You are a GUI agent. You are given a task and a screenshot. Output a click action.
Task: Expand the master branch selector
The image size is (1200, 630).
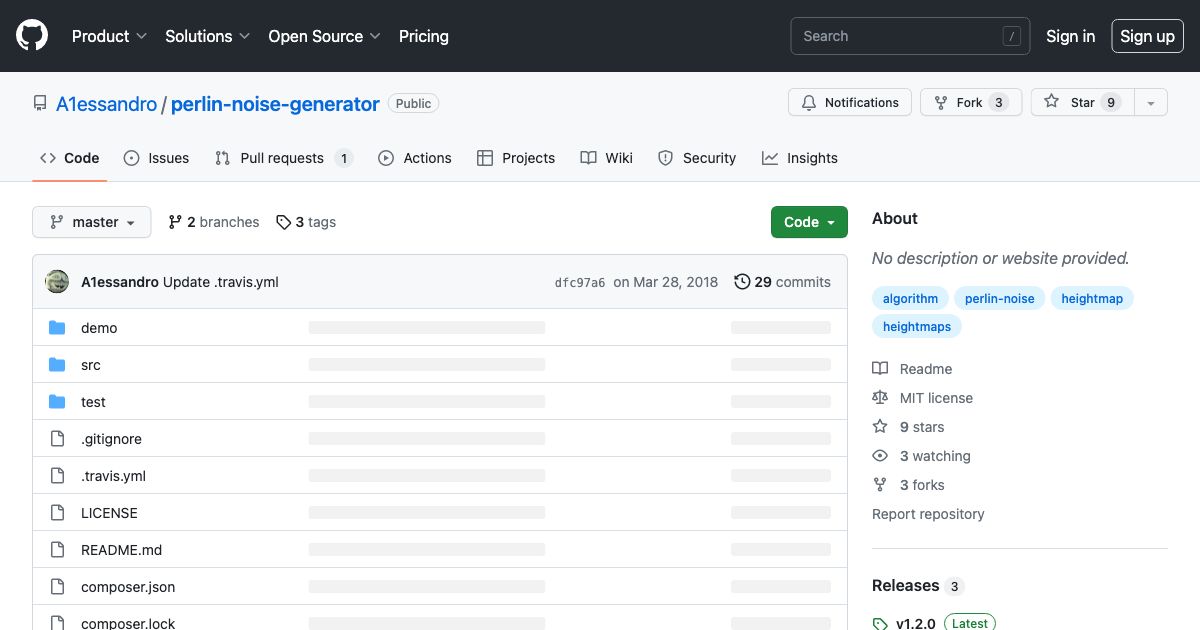[91, 222]
